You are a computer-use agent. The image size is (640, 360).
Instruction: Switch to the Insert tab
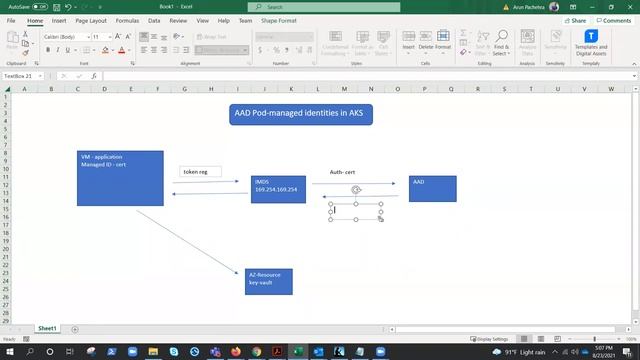tap(59, 20)
